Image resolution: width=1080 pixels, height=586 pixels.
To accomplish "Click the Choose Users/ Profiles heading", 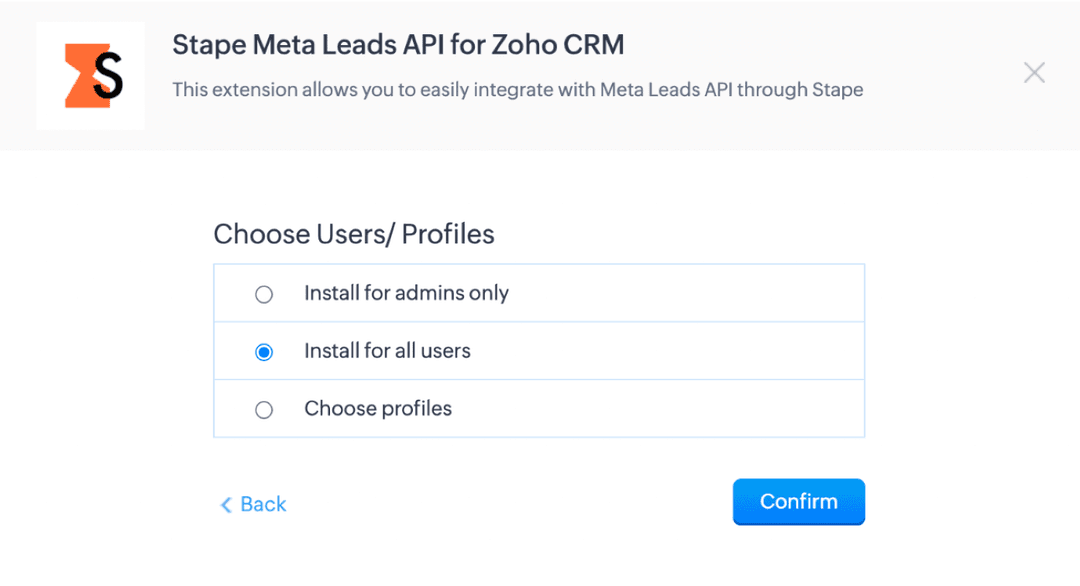I will [353, 233].
